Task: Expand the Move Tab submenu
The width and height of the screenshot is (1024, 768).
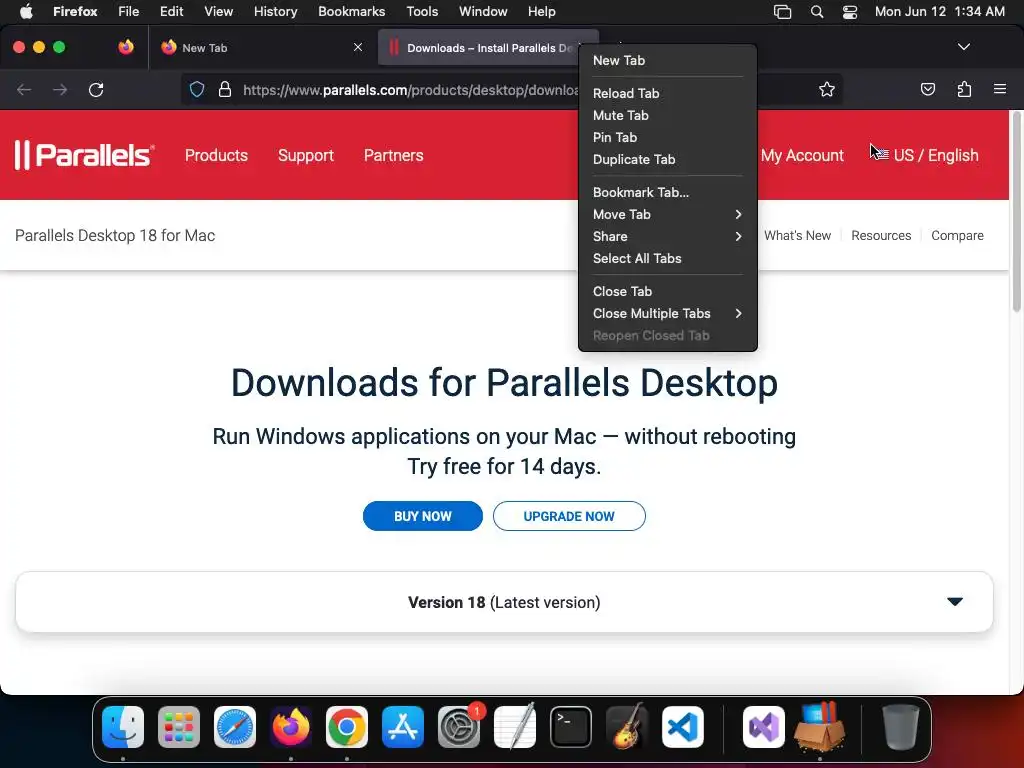Action: (667, 215)
